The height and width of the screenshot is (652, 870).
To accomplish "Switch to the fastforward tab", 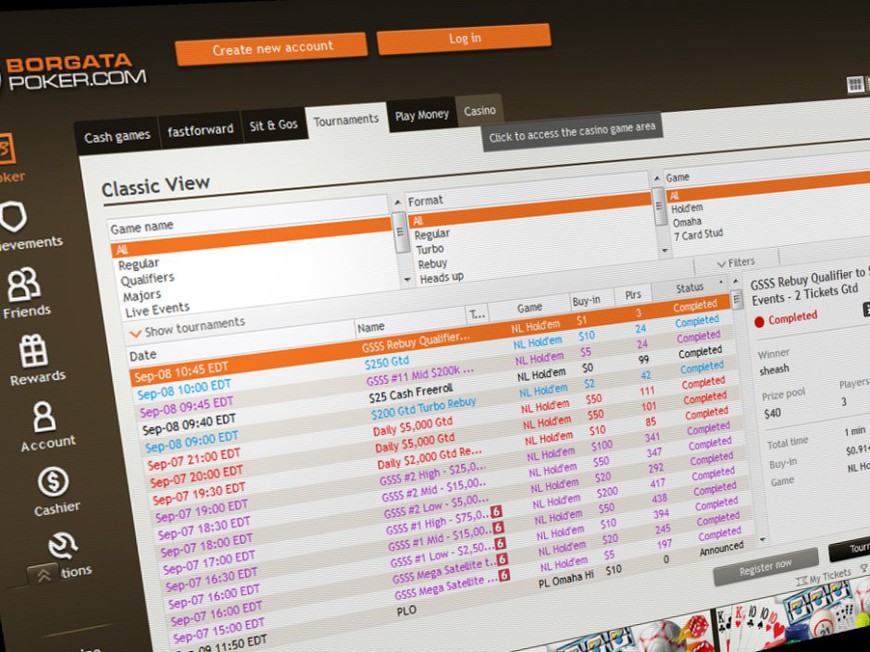I will tap(200, 130).
